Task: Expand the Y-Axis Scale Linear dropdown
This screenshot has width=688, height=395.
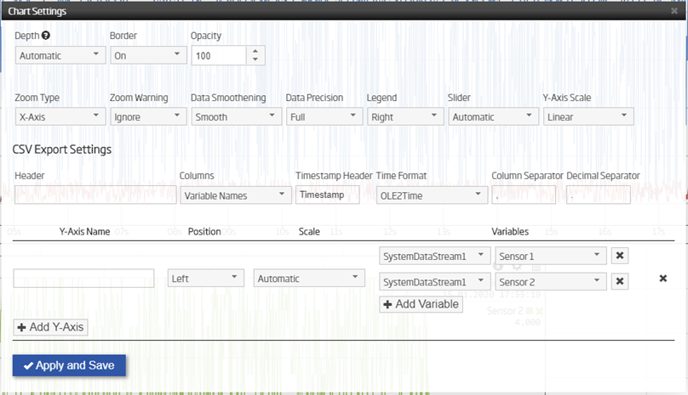Action: pos(588,117)
